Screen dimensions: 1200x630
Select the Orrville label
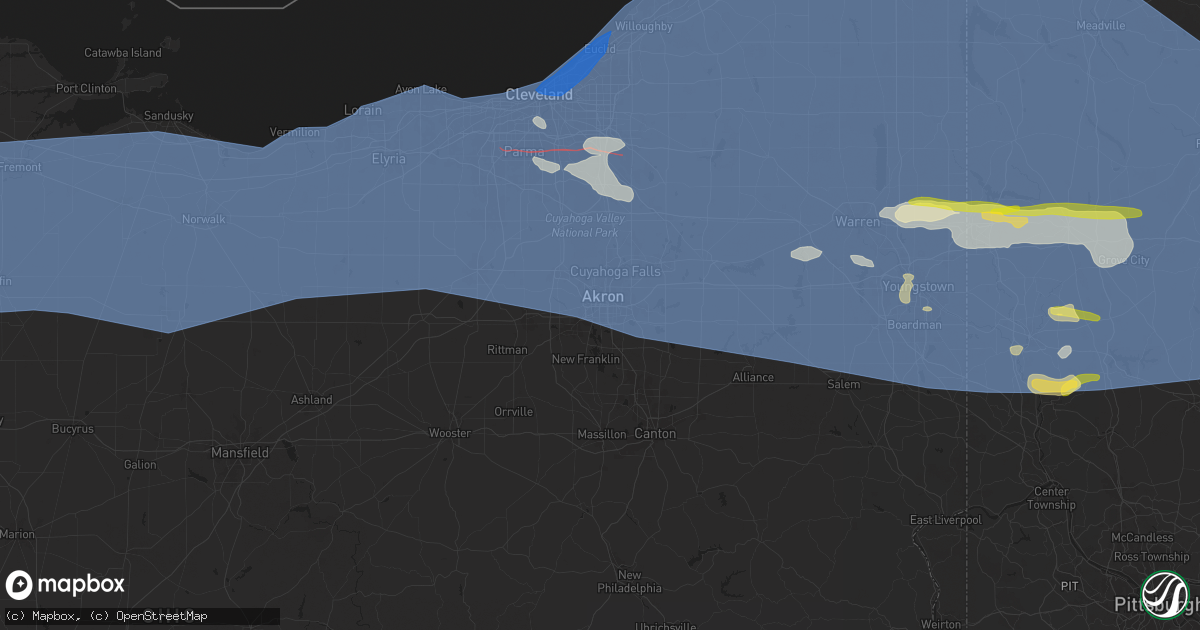514,411
